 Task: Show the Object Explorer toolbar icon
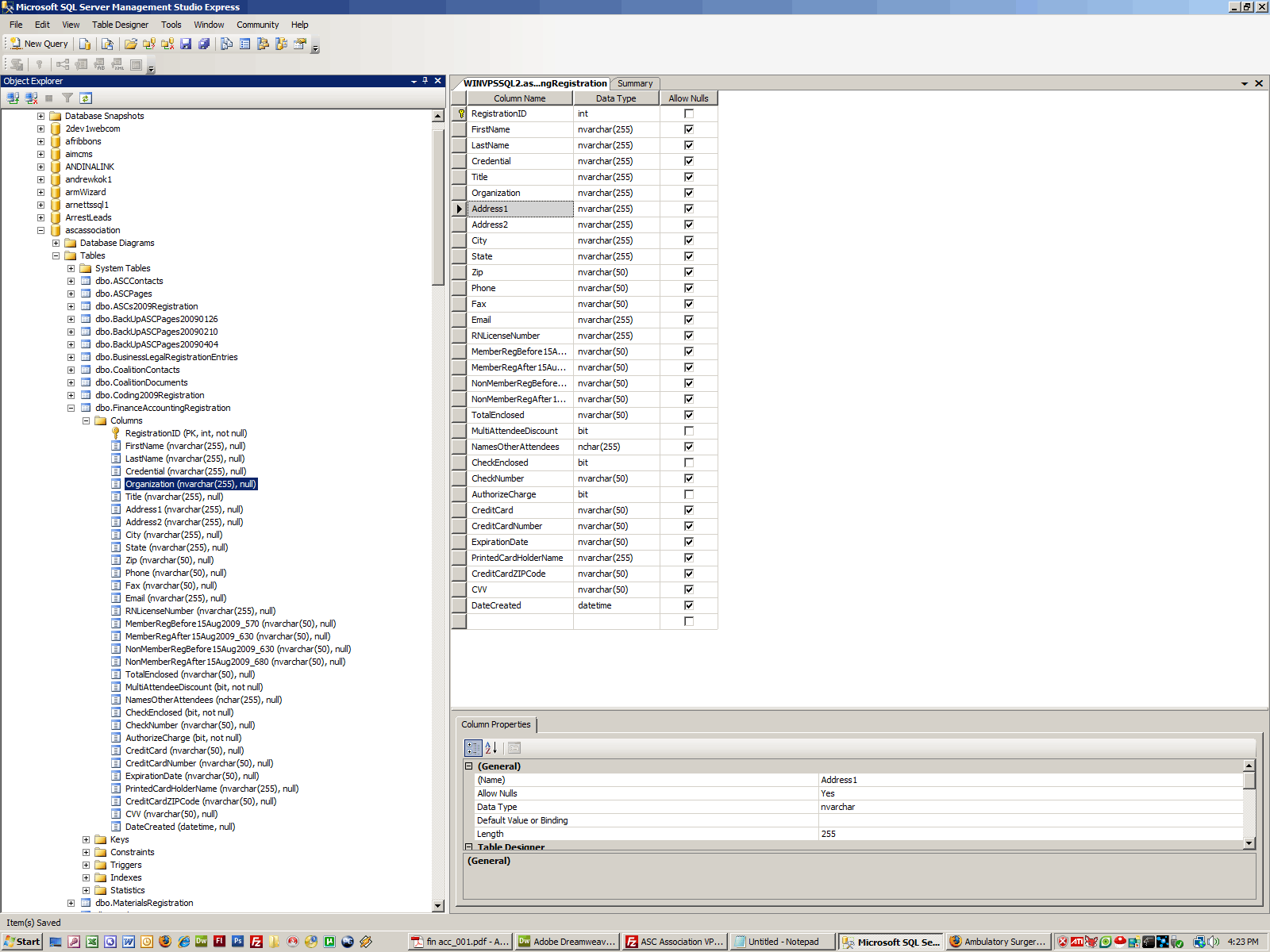pyautogui.click(x=264, y=44)
